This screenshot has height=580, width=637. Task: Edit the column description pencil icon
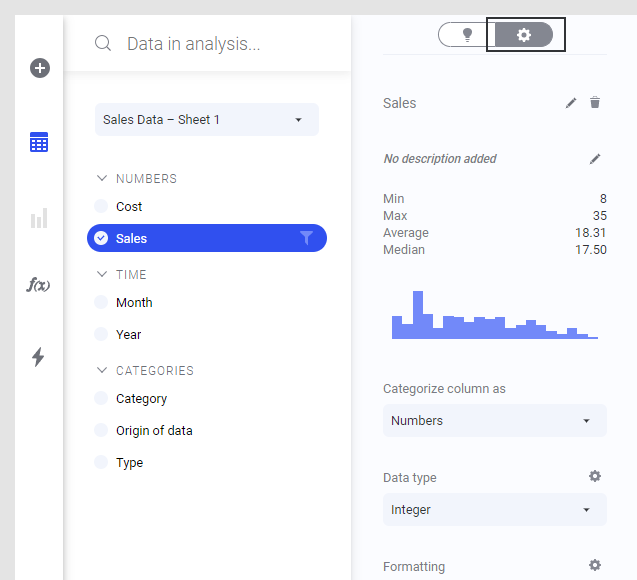click(x=595, y=158)
